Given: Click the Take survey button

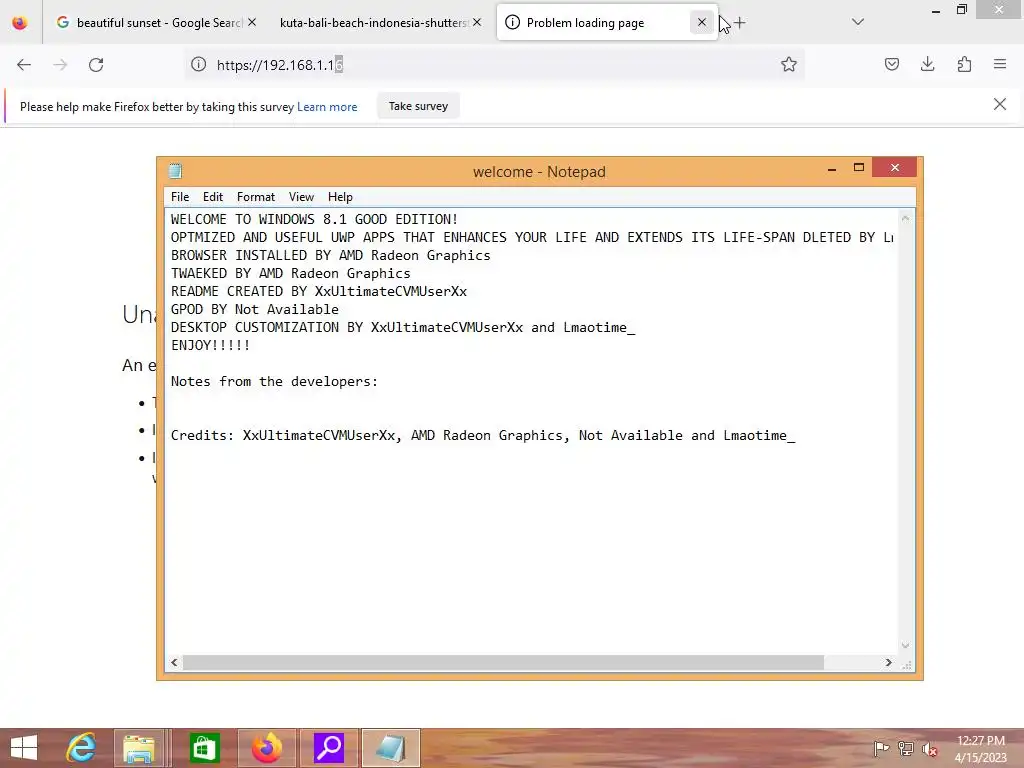Looking at the screenshot, I should pyautogui.click(x=419, y=106).
